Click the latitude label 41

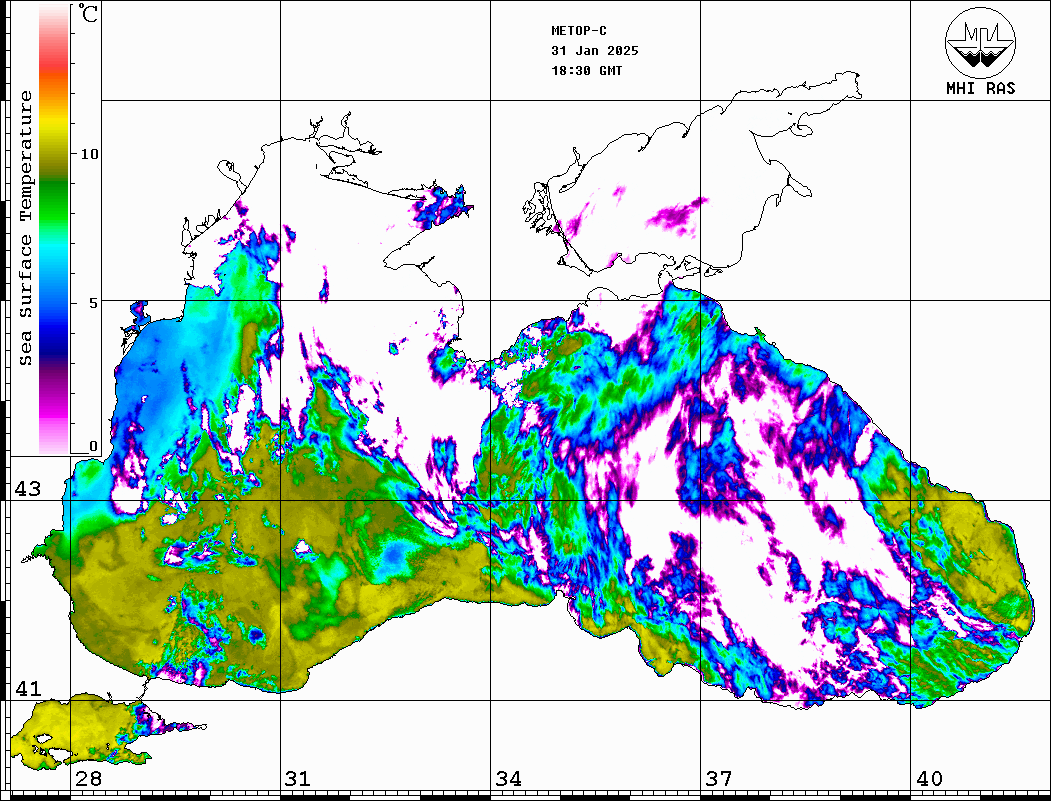pyautogui.click(x=27, y=689)
